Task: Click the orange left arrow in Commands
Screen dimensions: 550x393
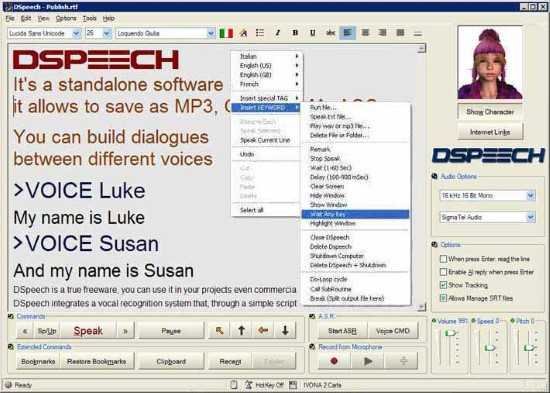Action: click(263, 331)
